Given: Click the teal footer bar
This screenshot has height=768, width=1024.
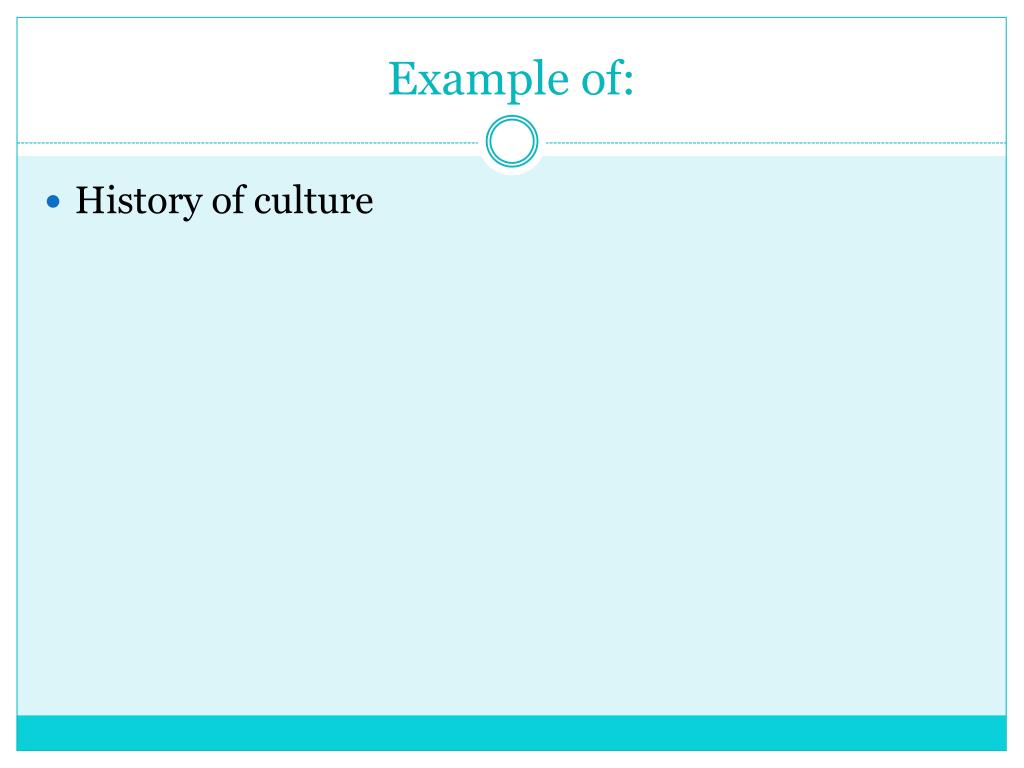Looking at the screenshot, I should click(x=511, y=733).
